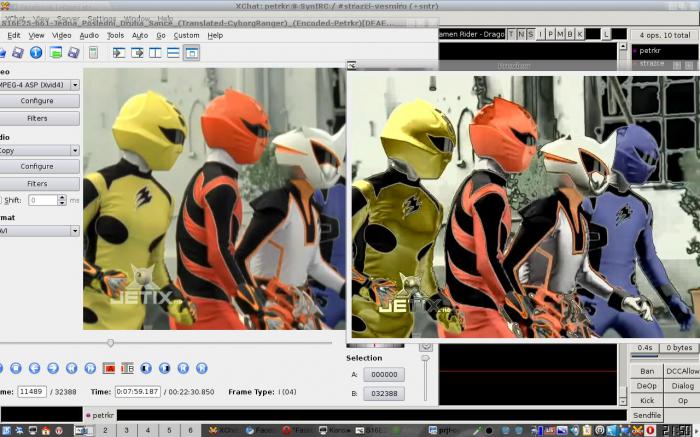Toggle channel mode P in XChat
This screenshot has width=700, height=437.
coord(550,34)
